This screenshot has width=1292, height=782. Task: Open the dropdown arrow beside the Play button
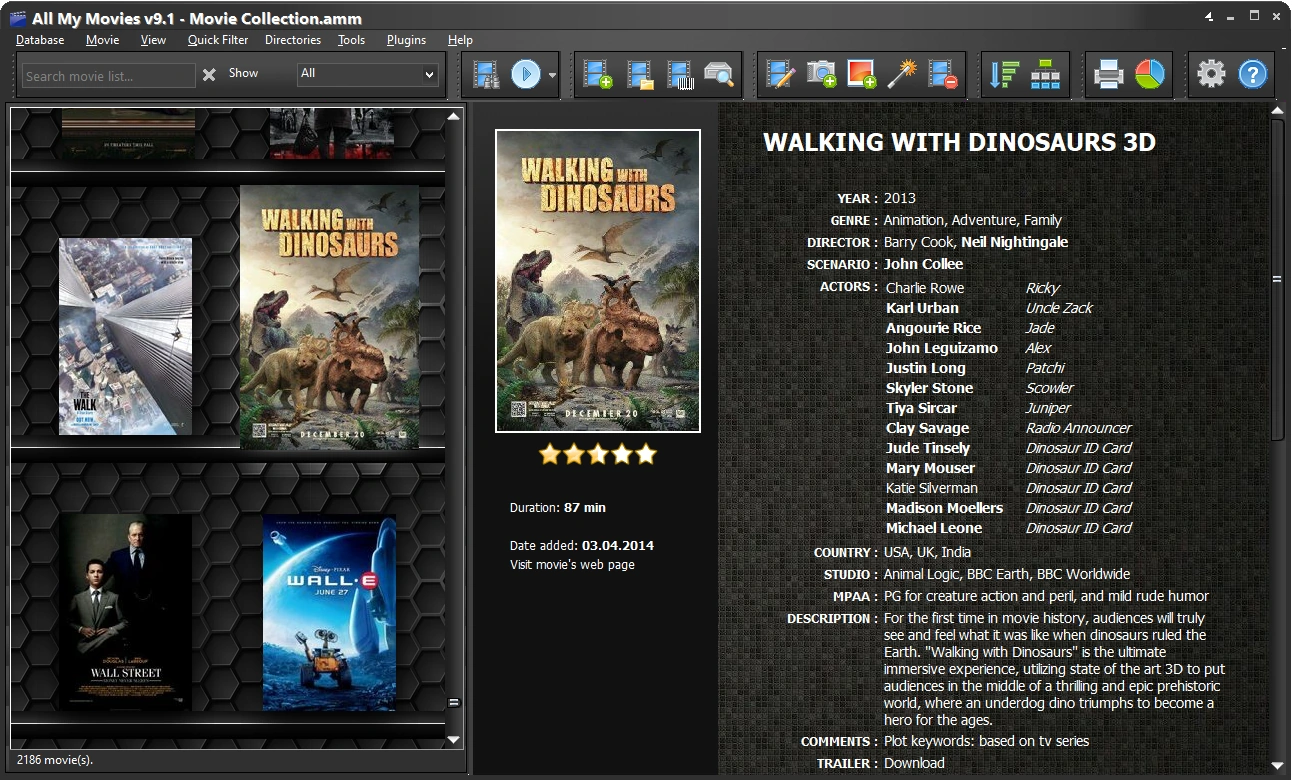coord(552,75)
